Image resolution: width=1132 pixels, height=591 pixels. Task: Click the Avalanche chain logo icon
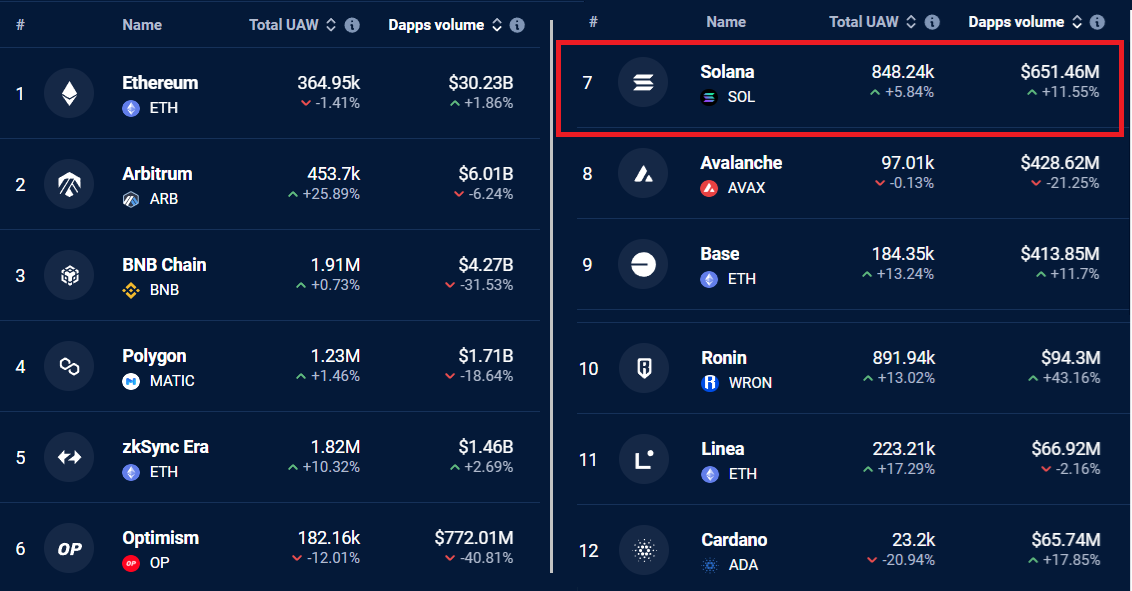(643, 173)
